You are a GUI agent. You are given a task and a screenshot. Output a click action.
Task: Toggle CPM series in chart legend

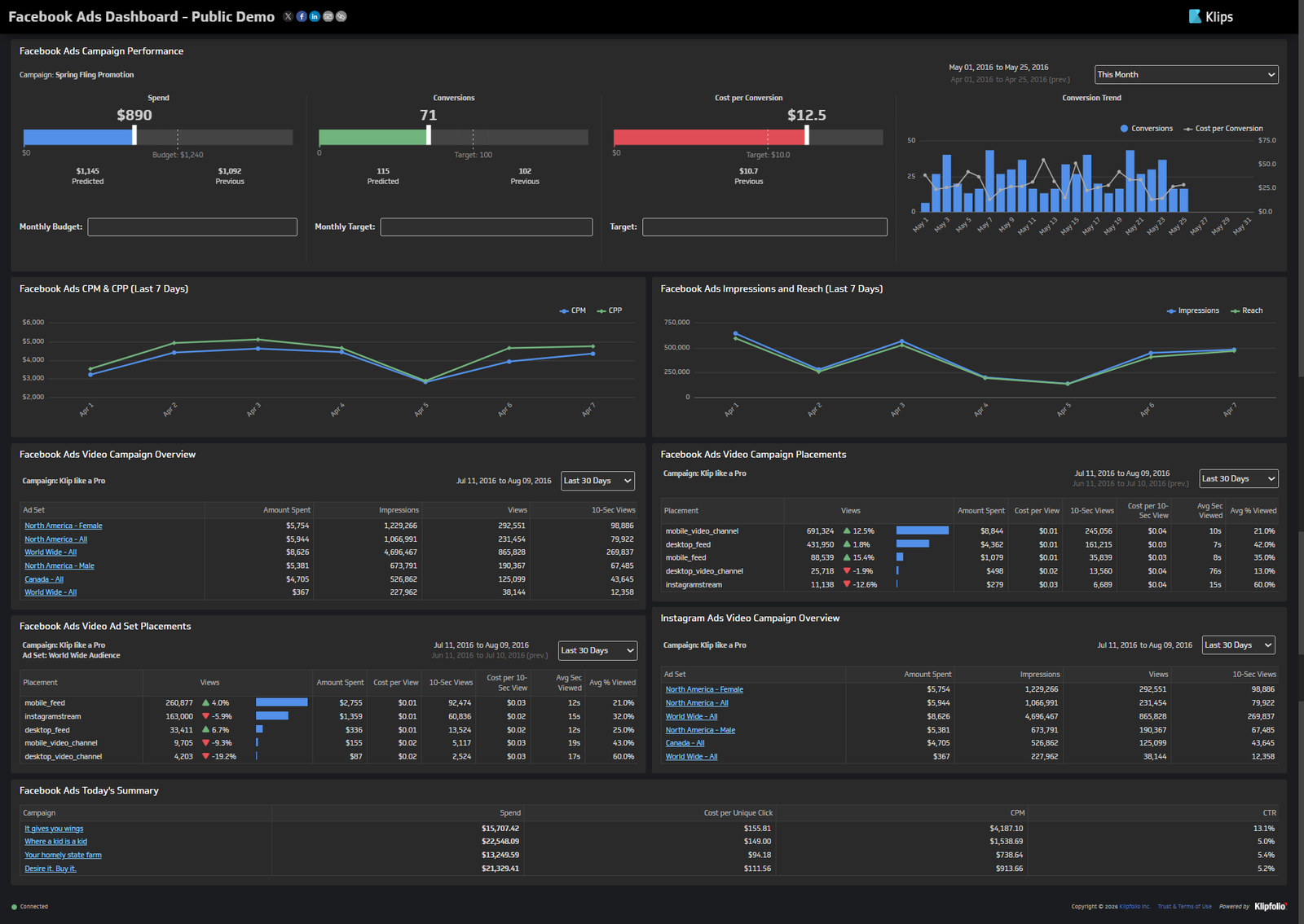click(572, 310)
